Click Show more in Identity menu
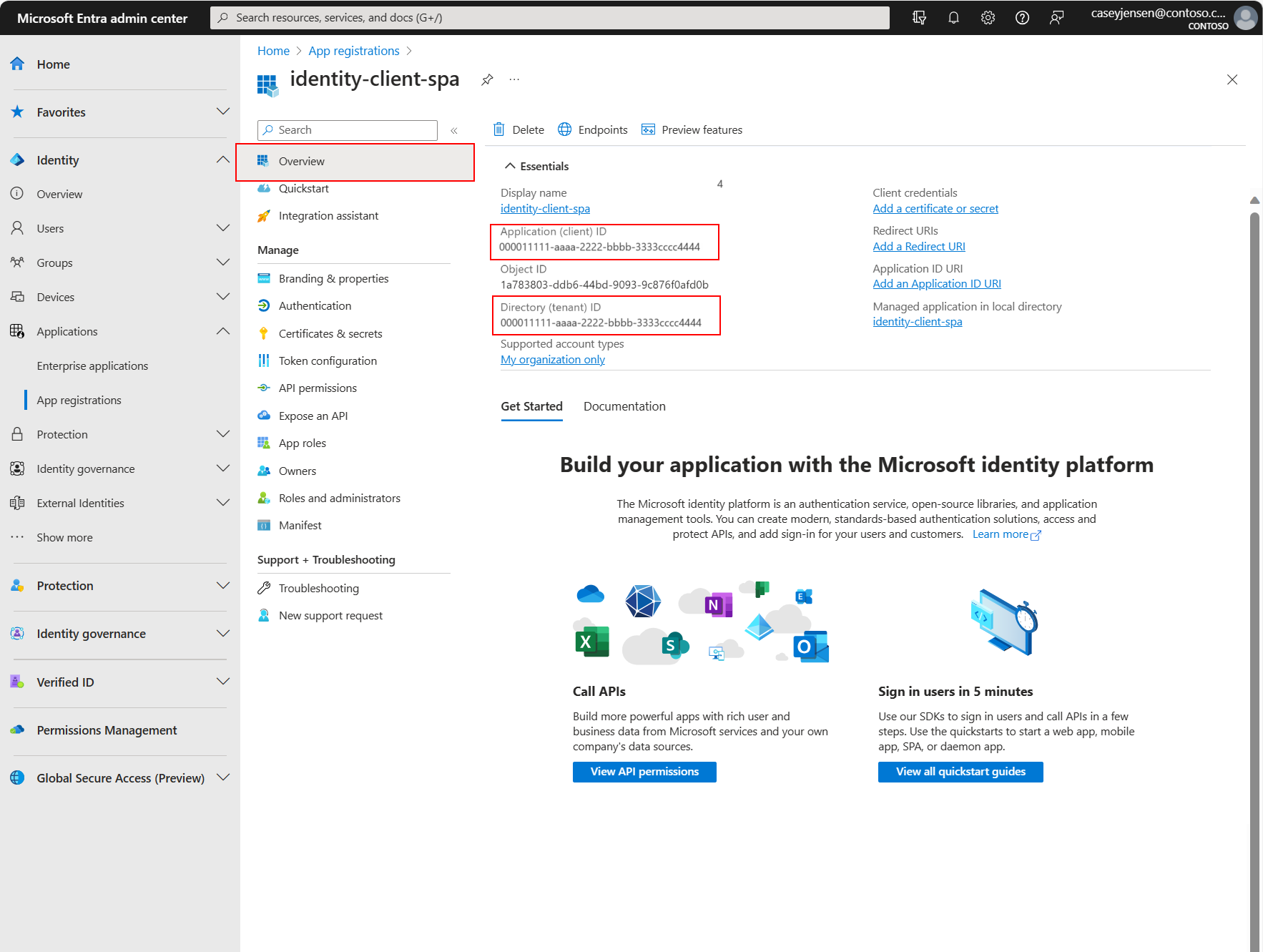Viewport: 1263px width, 952px height. [x=64, y=537]
